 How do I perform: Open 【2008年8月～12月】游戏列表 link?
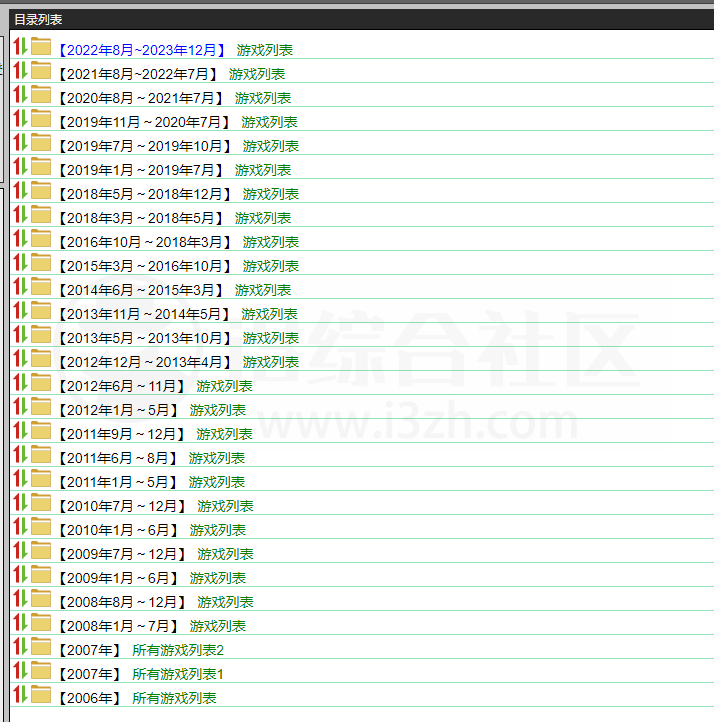pos(157,602)
